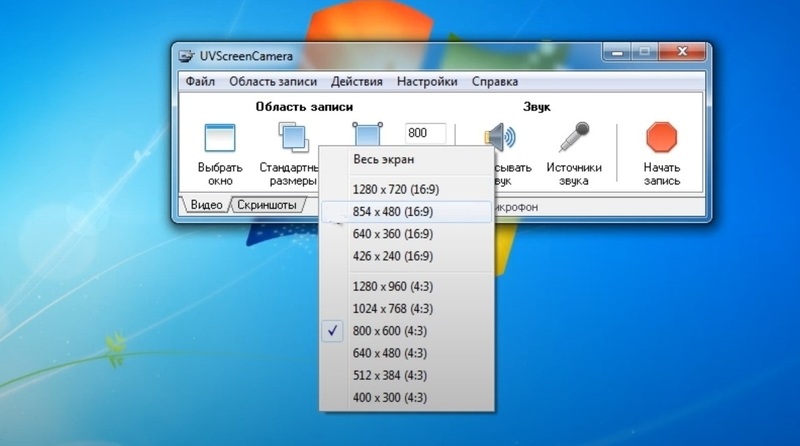Image resolution: width=800 pixels, height=446 pixels.
Task: Choose Весь экран from size list
Action: point(407,159)
